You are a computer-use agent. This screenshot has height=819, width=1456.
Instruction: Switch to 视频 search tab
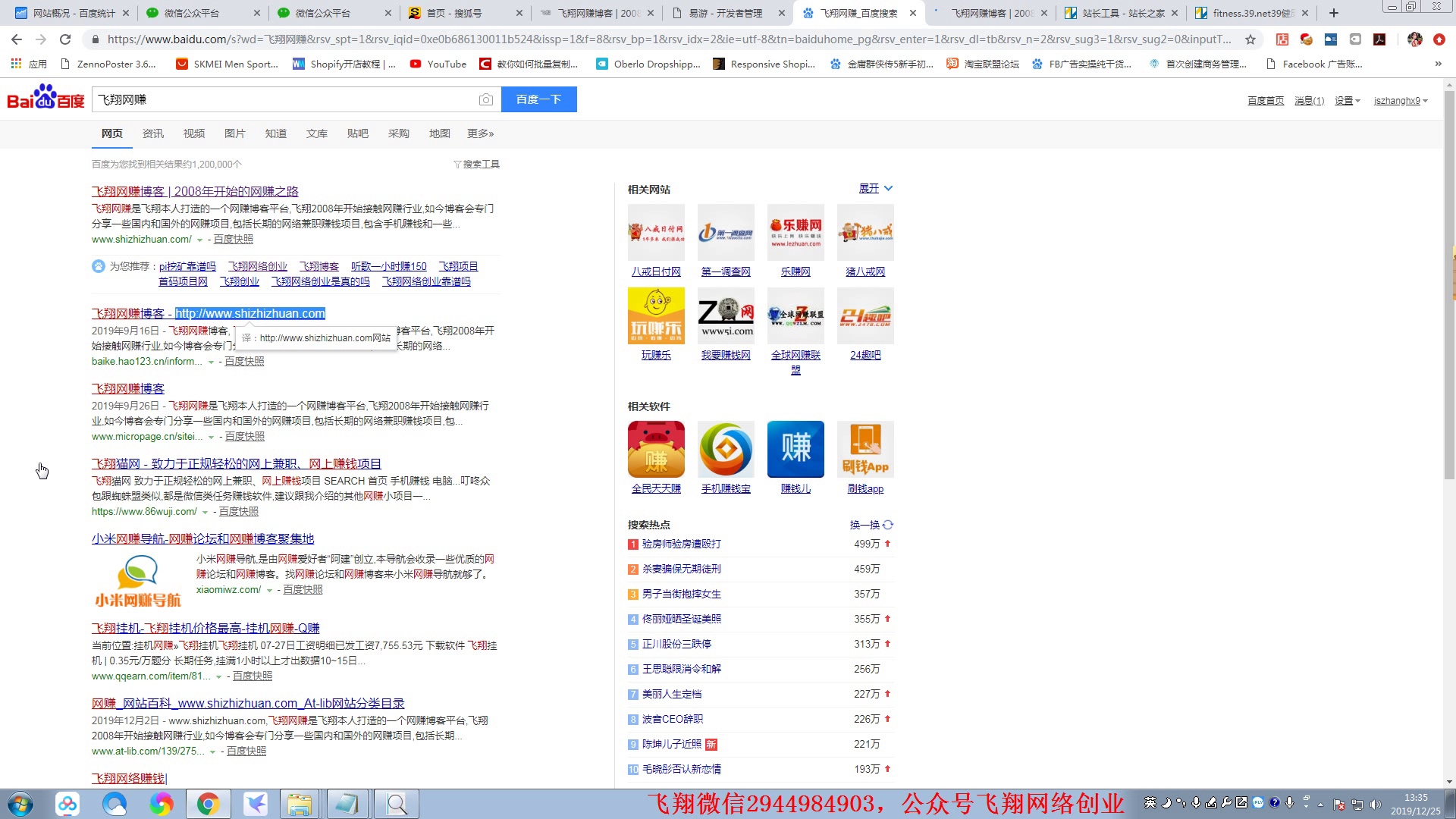pos(194,133)
